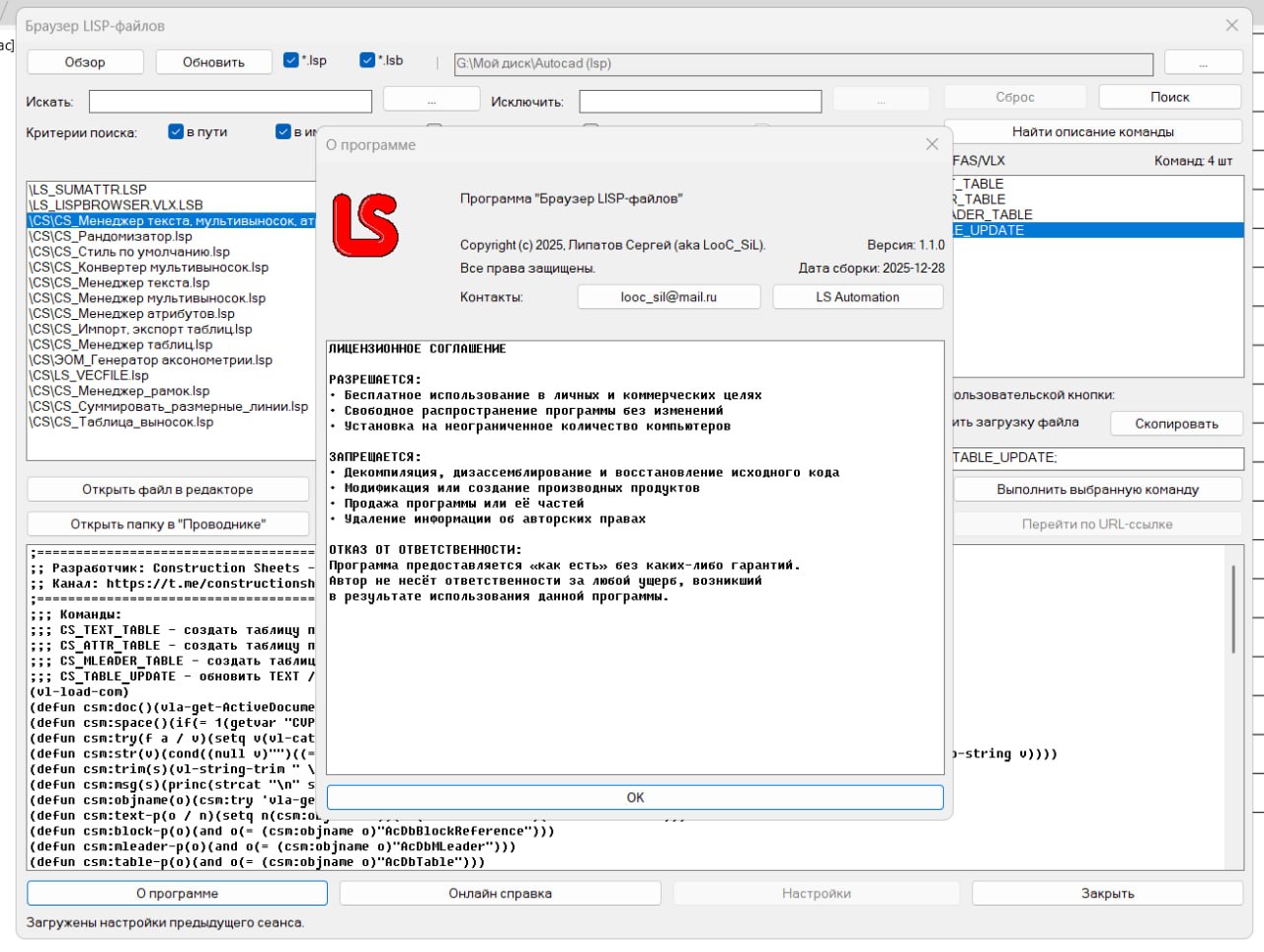1264x952 pixels.
Task: Toggle the *.lsp checkbox
Action: click(290, 60)
